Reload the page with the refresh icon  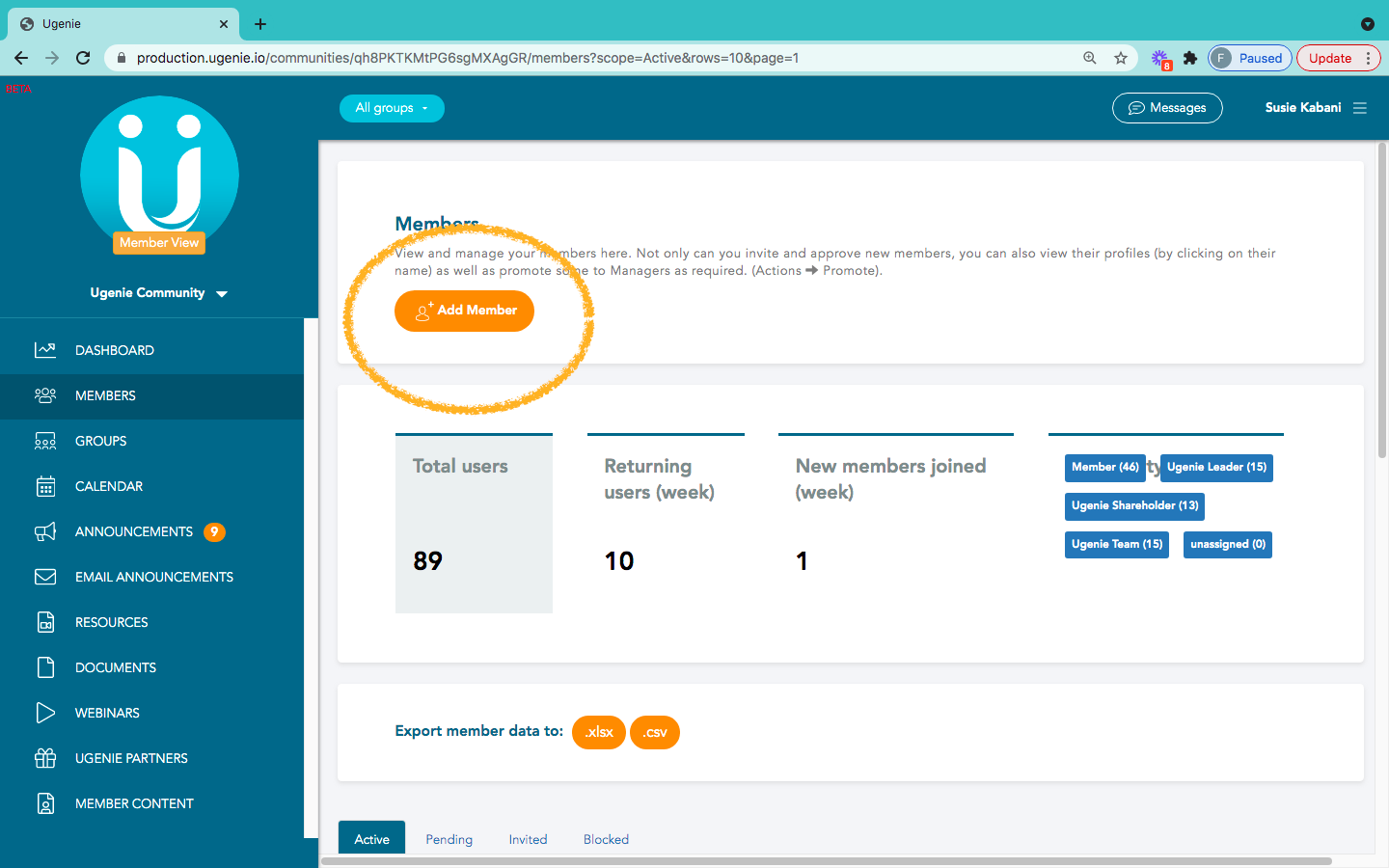(83, 58)
